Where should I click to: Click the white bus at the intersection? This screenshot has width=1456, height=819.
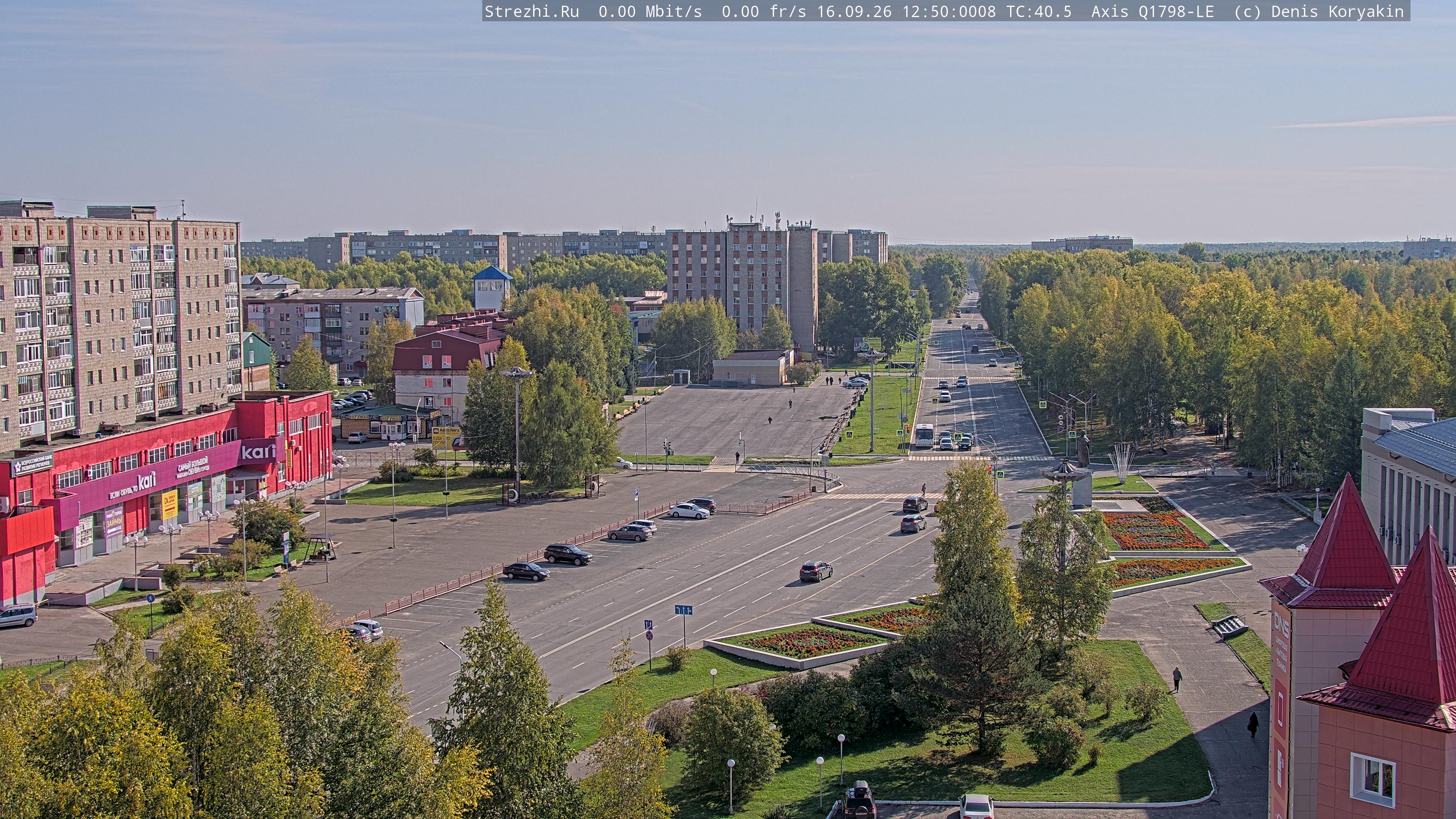click(x=924, y=435)
